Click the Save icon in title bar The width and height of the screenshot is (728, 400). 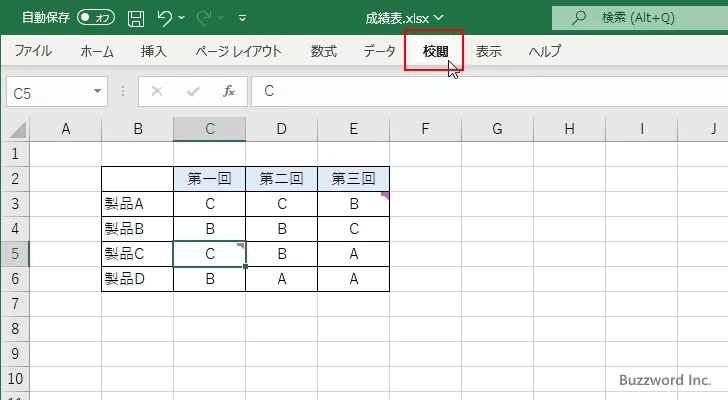pos(136,18)
